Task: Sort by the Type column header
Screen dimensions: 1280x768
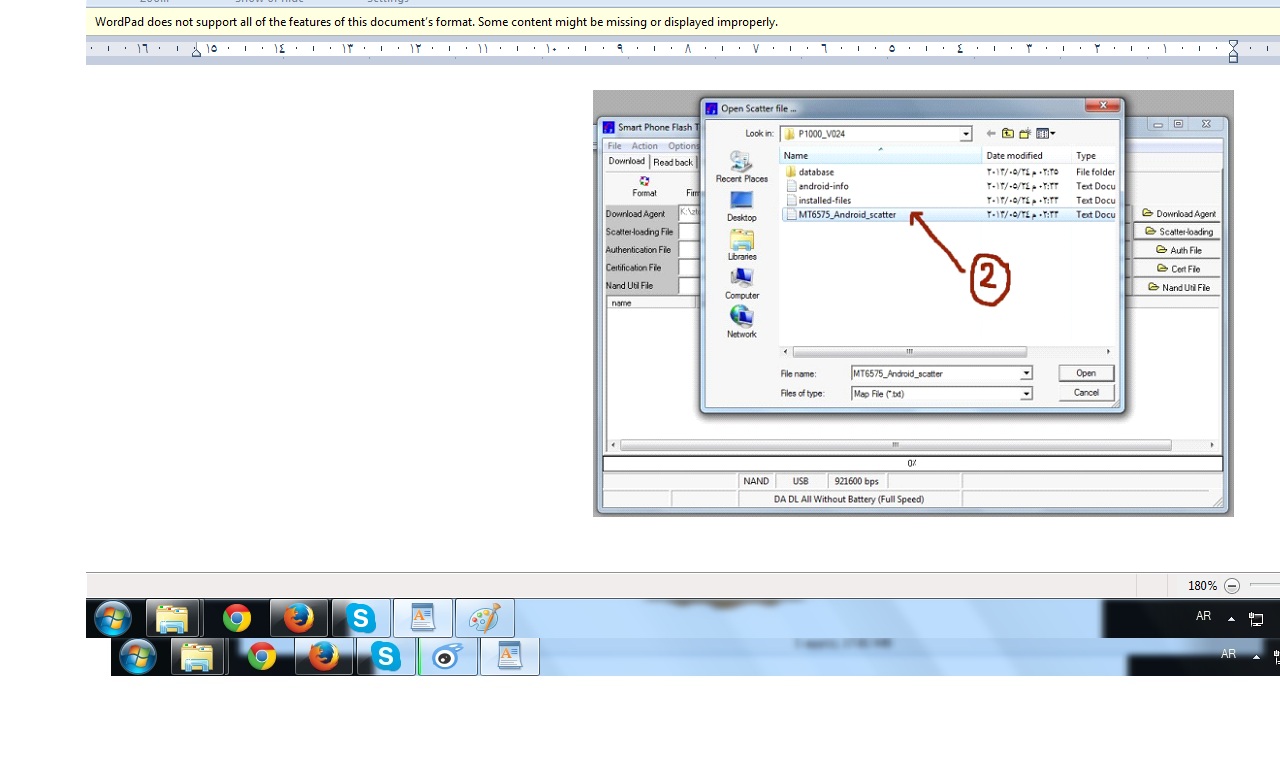Action: pos(1094,156)
